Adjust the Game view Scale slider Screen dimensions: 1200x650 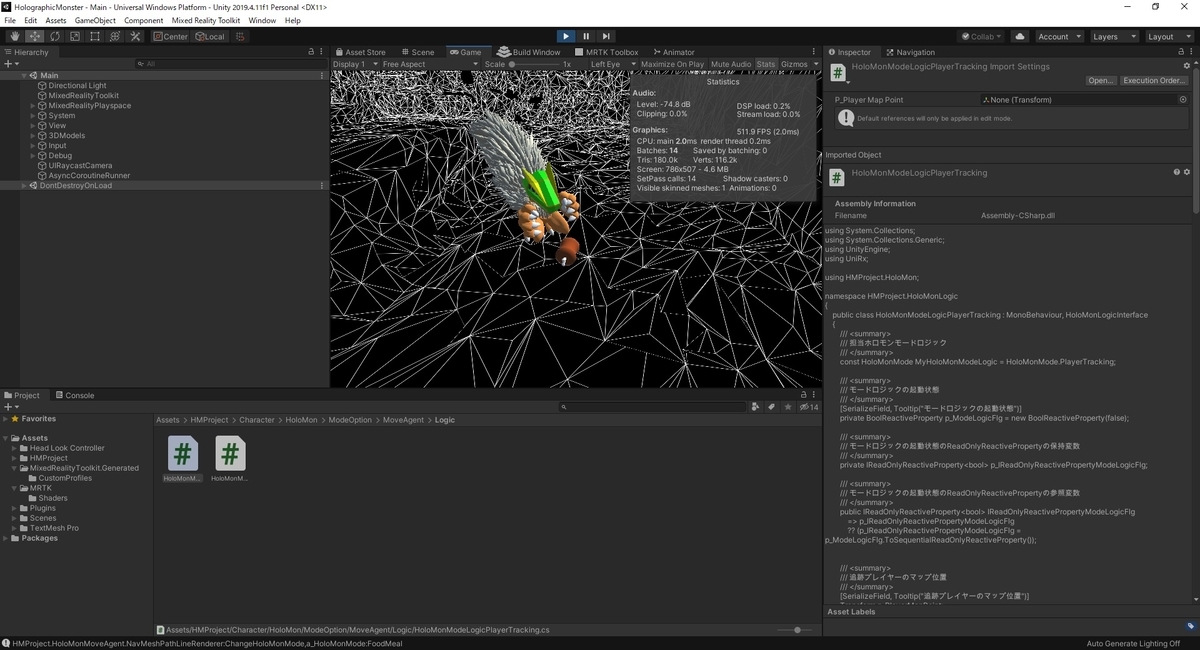point(533,64)
